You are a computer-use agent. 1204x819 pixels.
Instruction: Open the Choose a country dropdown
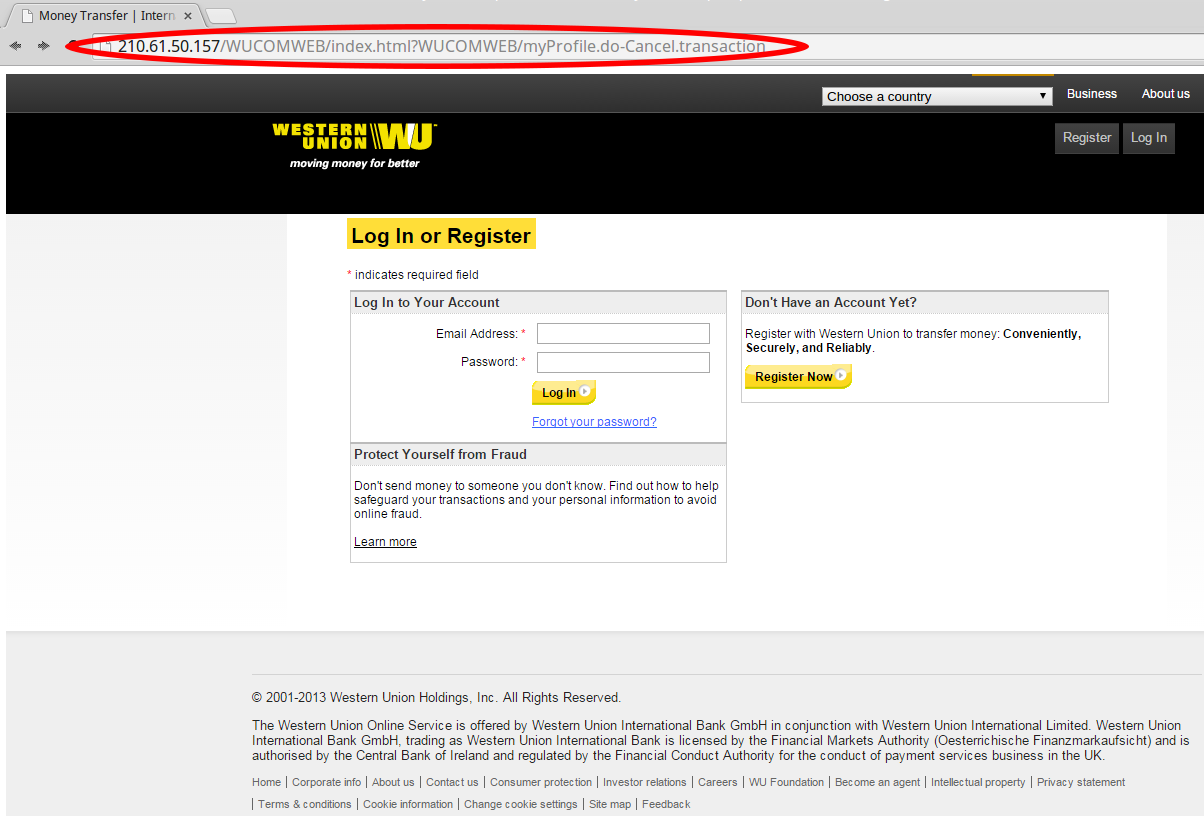coord(937,96)
